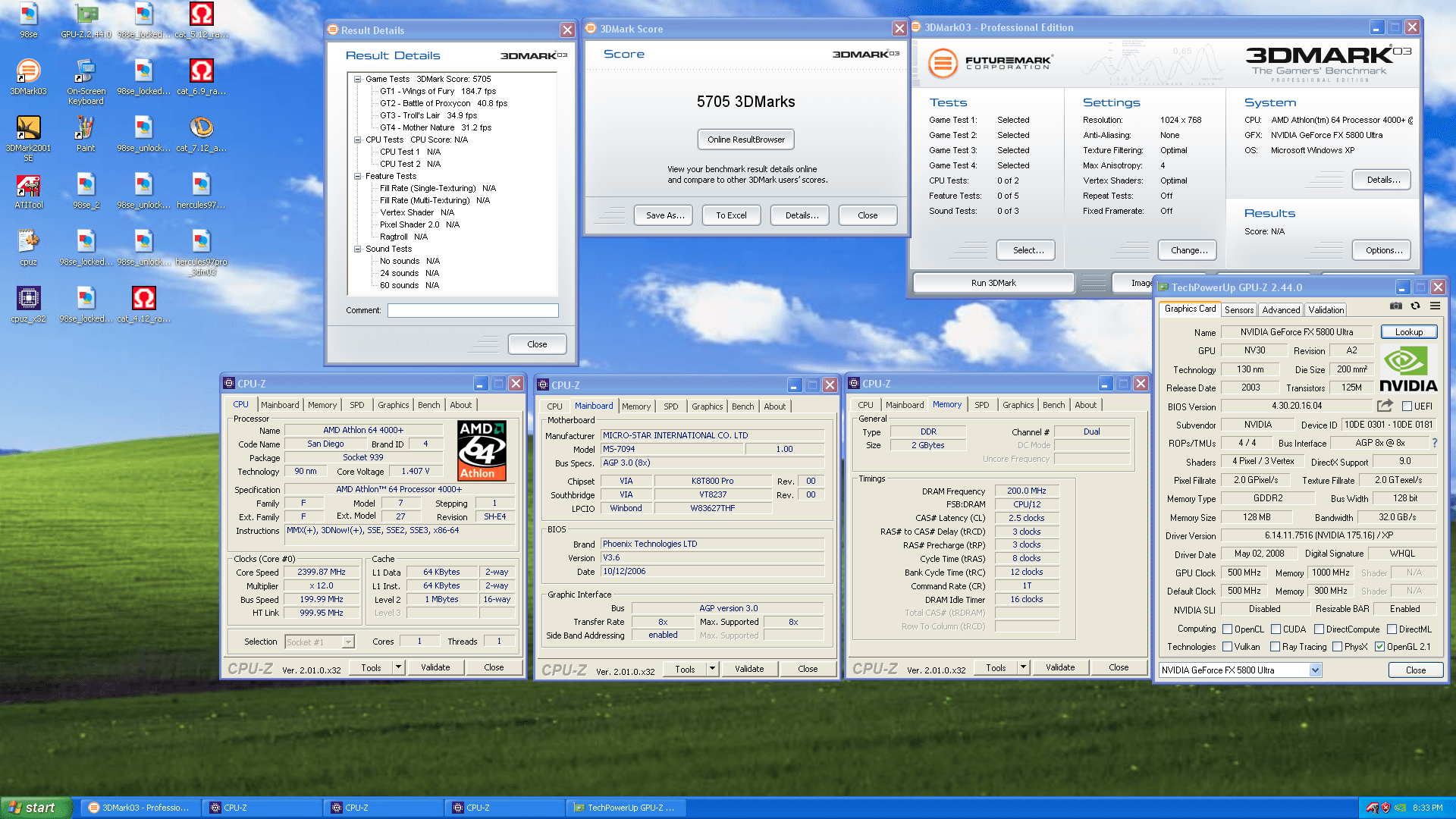Toggle the PhysX checkbox in GPU-Z
Image resolution: width=1456 pixels, height=819 pixels.
[x=1337, y=647]
